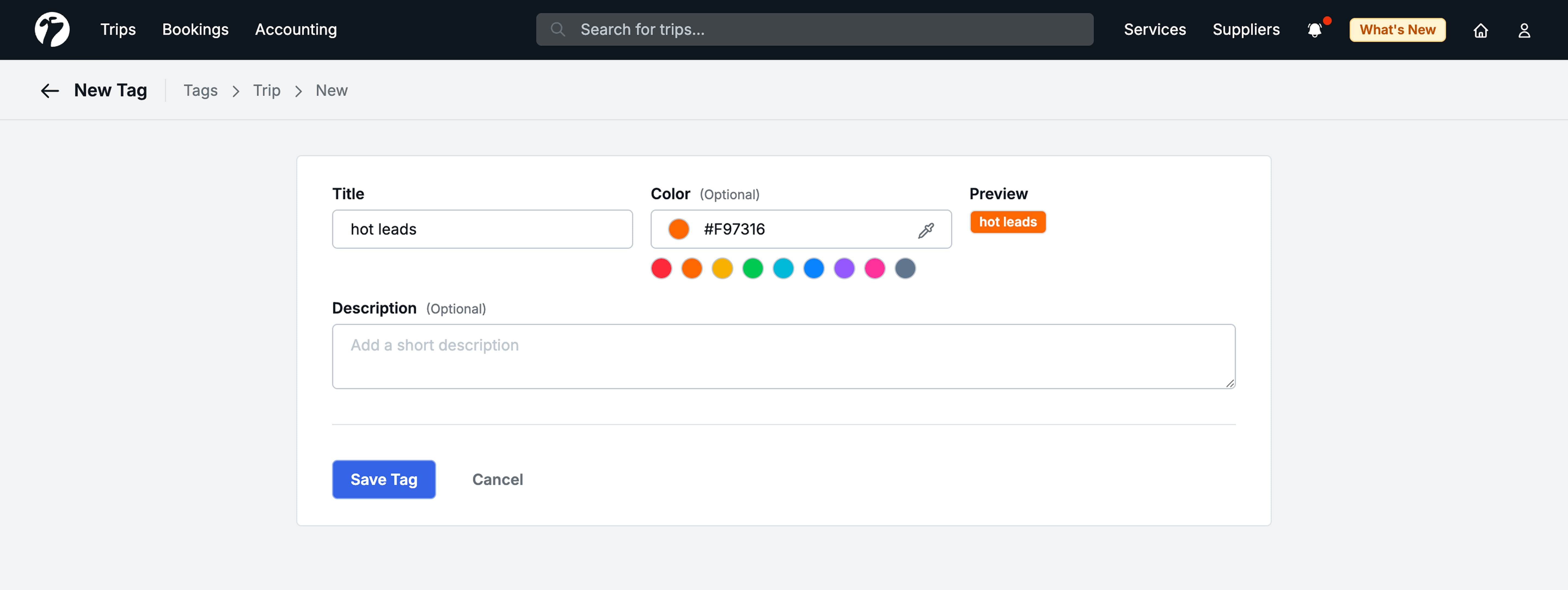Click the description textarea resize handle
Image resolution: width=1568 pixels, height=590 pixels.
click(x=1230, y=383)
